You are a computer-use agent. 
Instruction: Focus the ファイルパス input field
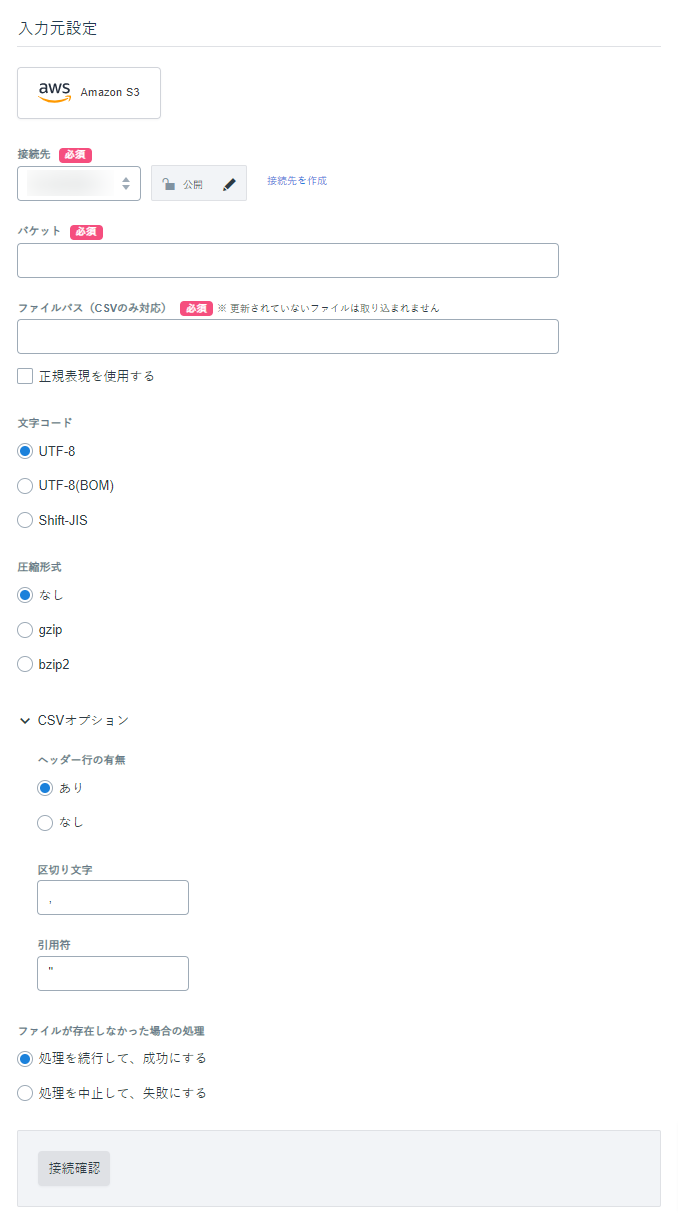288,336
